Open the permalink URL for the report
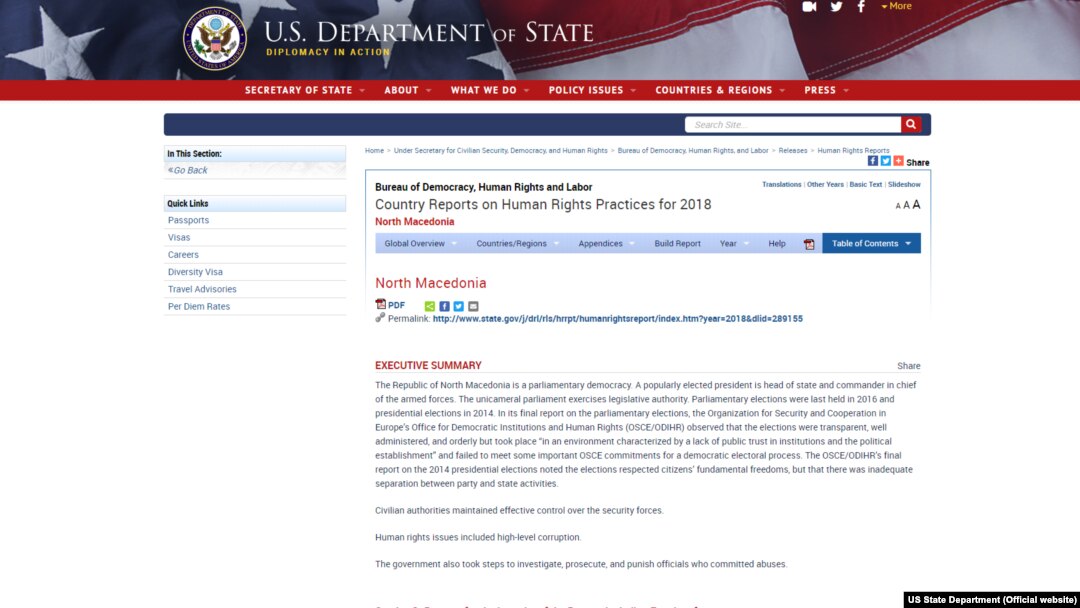 point(618,319)
